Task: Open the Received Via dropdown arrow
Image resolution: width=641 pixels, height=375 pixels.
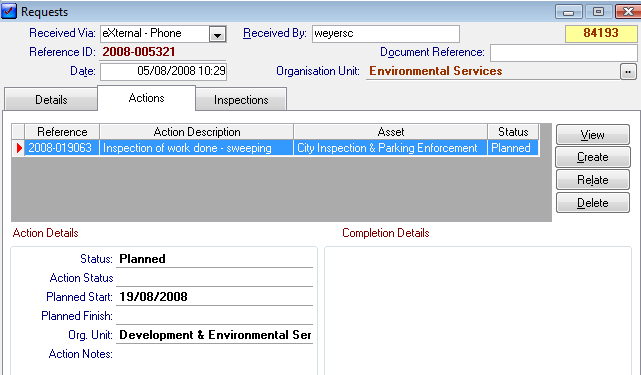Action: 217,34
